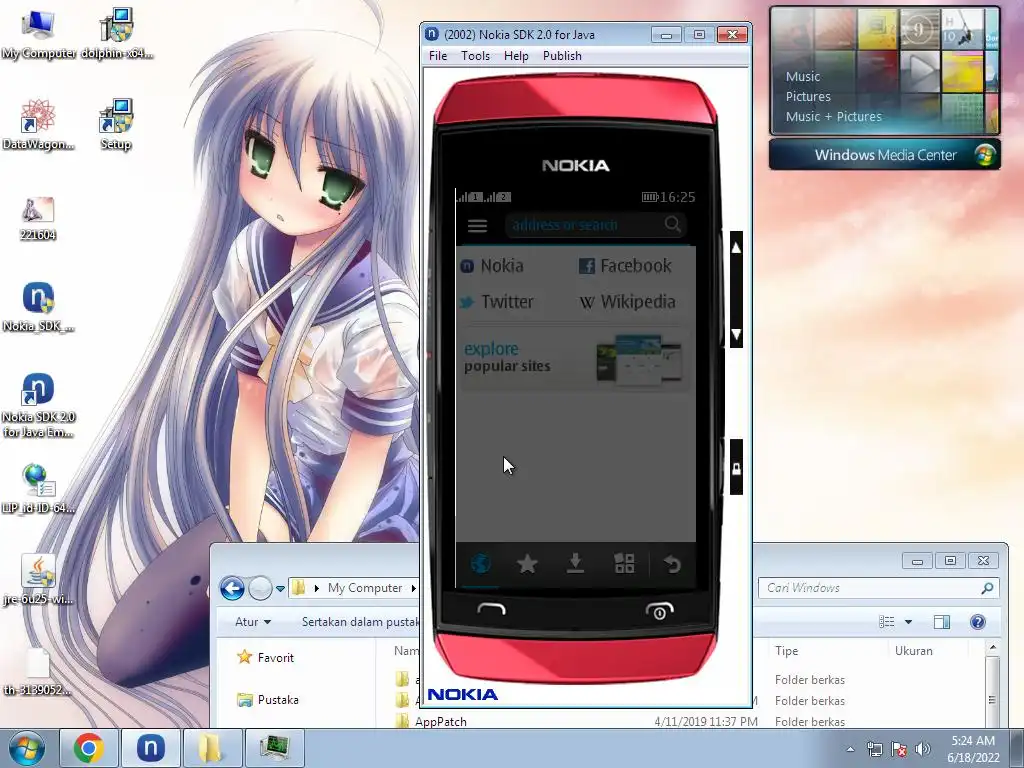Select the Setup desktop shortcut
The width and height of the screenshot is (1024, 768).
(x=116, y=125)
